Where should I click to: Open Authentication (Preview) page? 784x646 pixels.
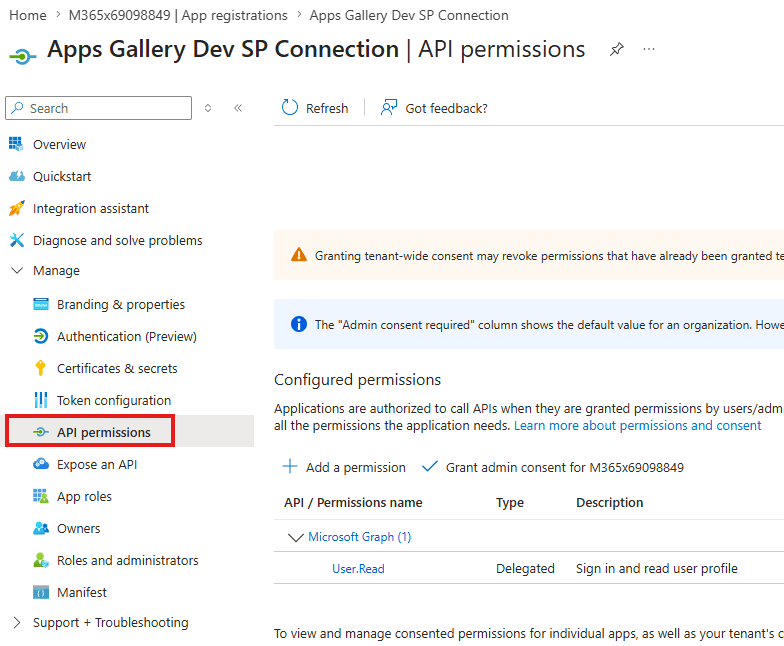pyautogui.click(x=126, y=336)
